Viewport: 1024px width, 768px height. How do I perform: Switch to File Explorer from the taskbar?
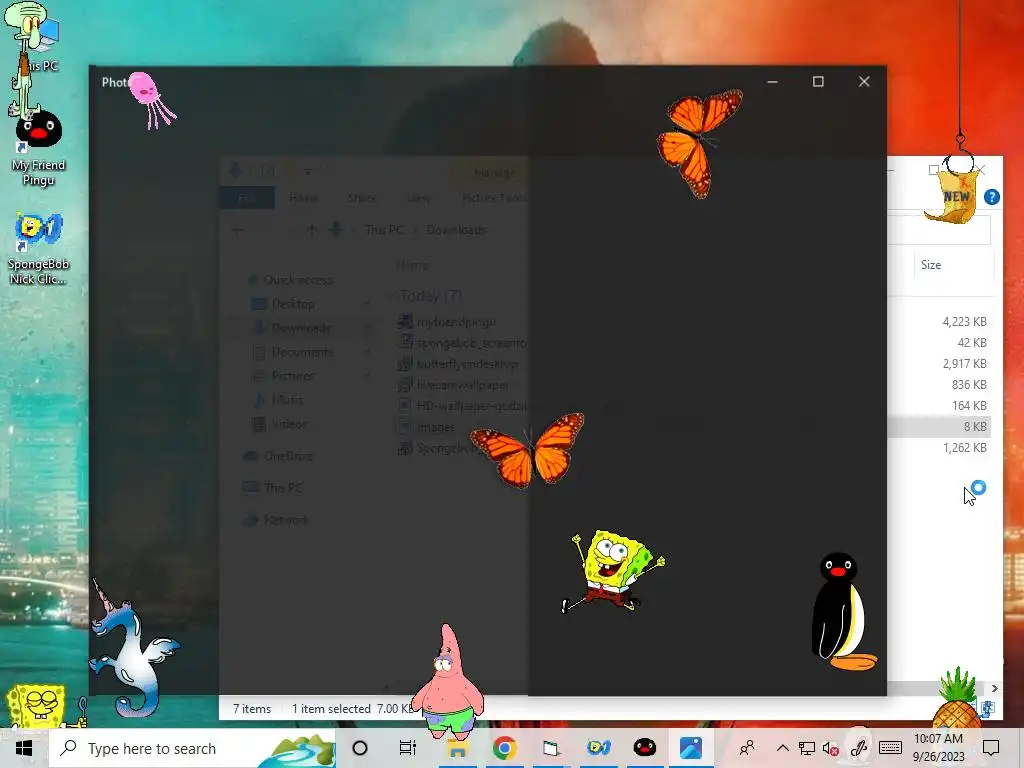[456, 748]
